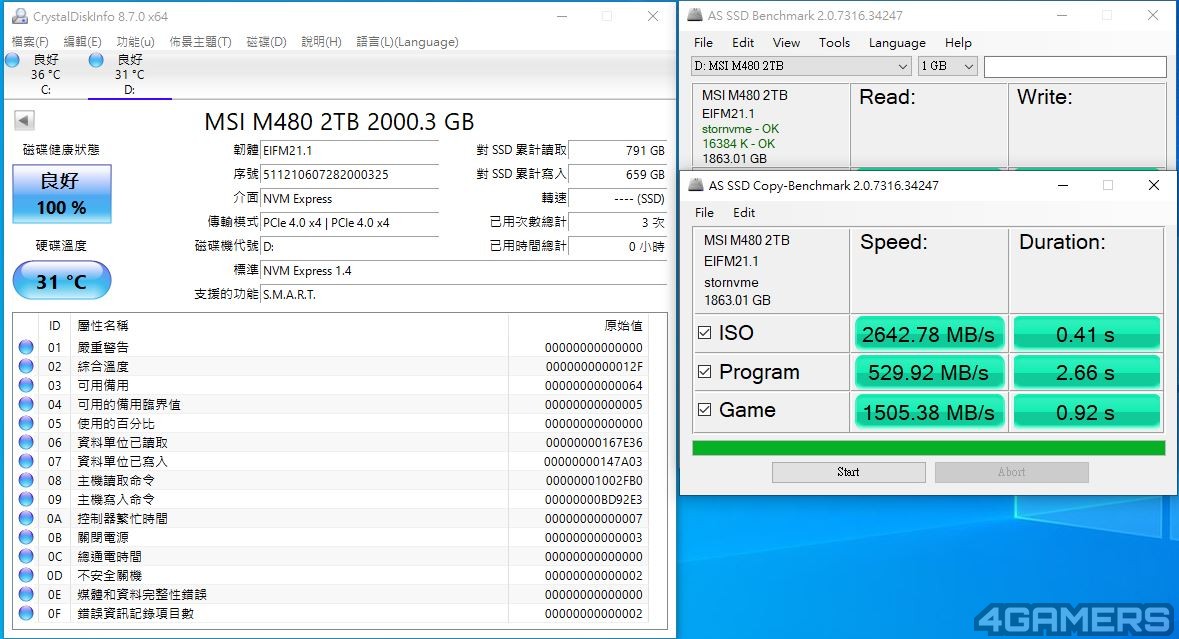
Task: Click status orb for attribute 0D row
Action: pos(26,575)
